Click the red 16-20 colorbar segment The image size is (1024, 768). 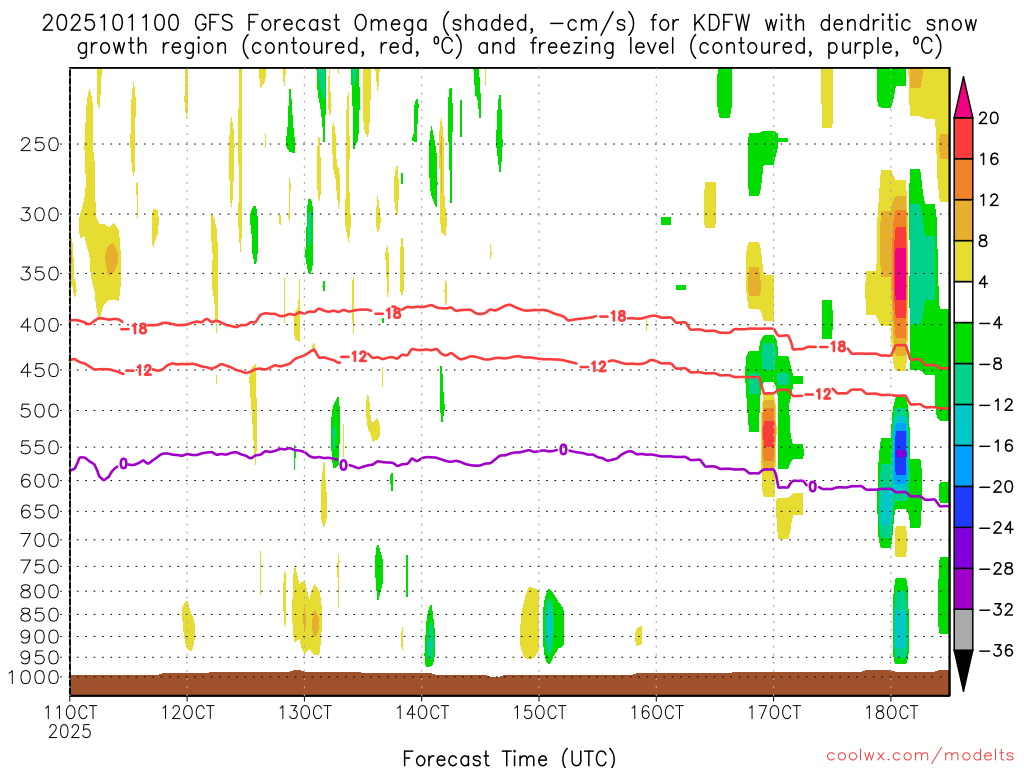click(963, 138)
